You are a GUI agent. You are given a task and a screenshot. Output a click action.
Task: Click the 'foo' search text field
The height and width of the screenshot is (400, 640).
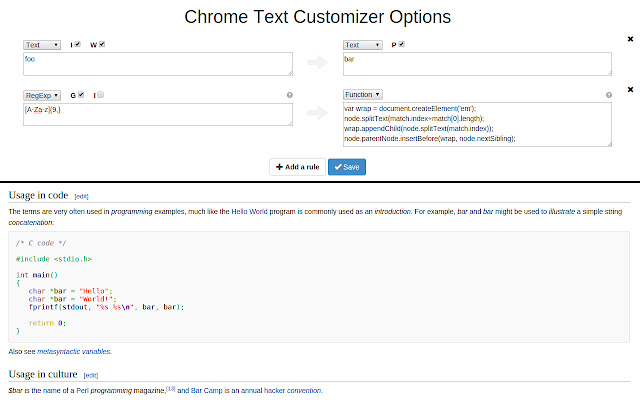157,64
